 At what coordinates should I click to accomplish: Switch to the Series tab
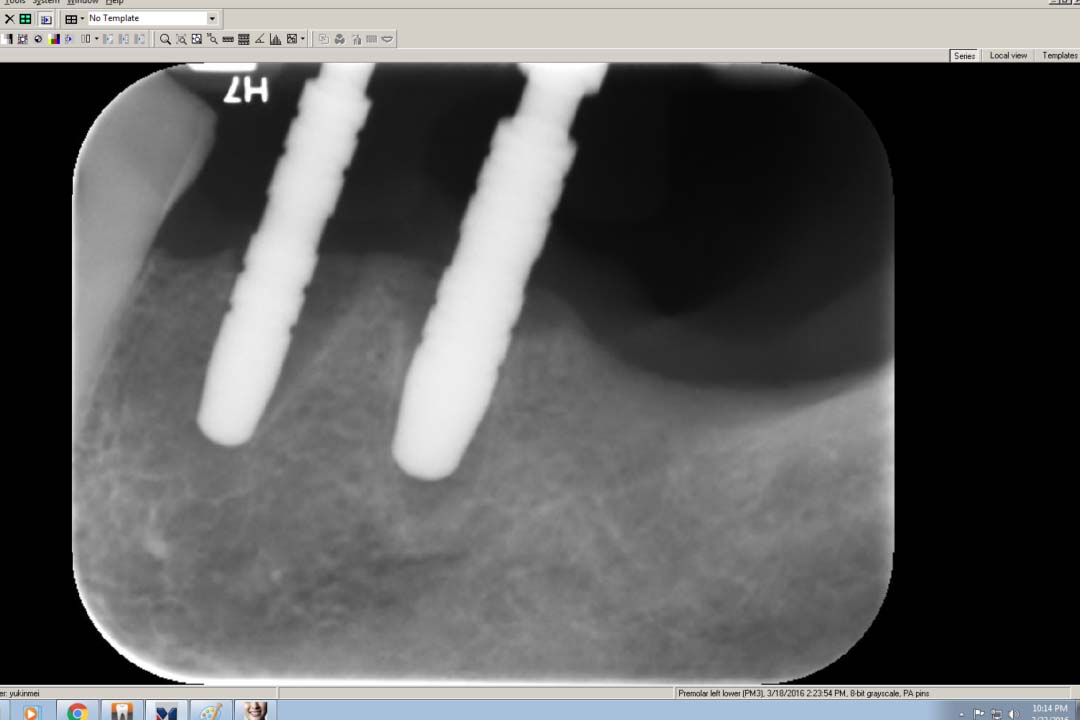(964, 56)
